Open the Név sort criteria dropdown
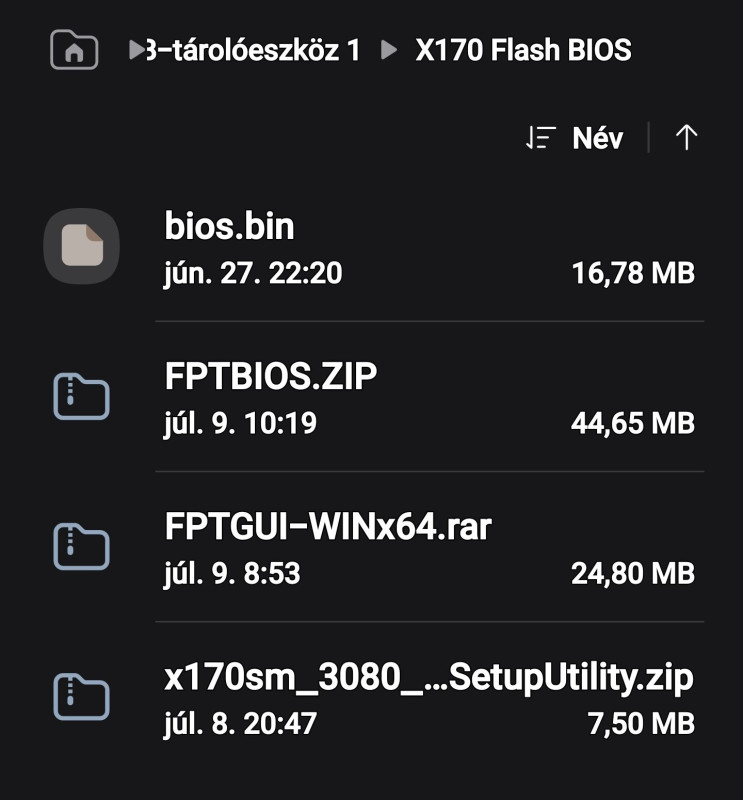The width and height of the screenshot is (743, 800). pos(598,138)
